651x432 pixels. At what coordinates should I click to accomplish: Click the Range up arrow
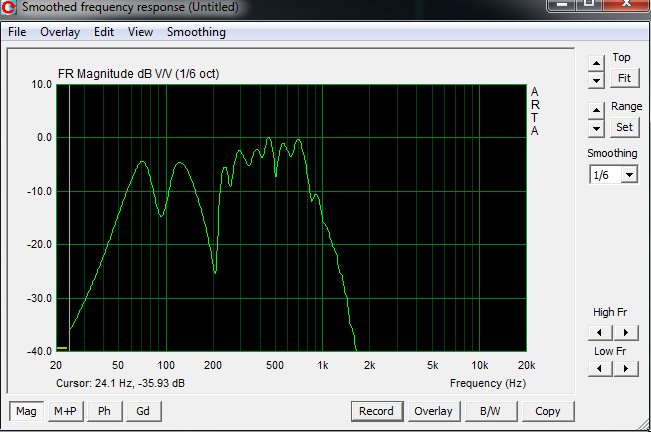[x=596, y=110]
